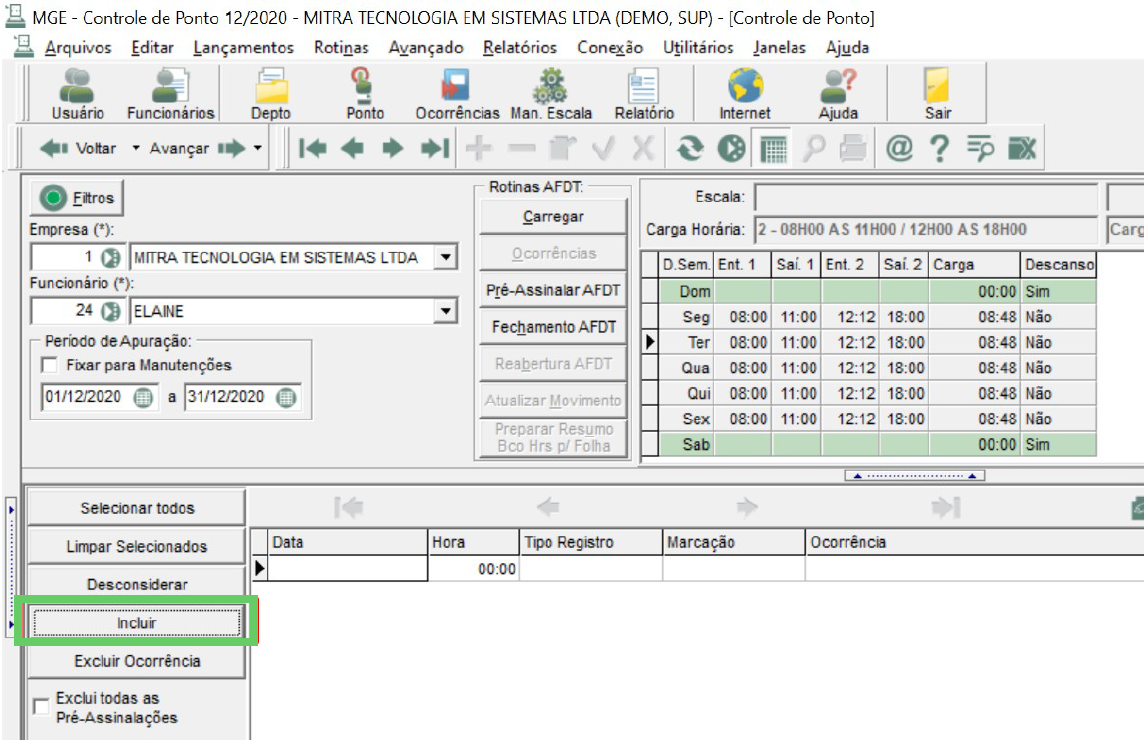Open the Rotinas menu

click(x=341, y=47)
